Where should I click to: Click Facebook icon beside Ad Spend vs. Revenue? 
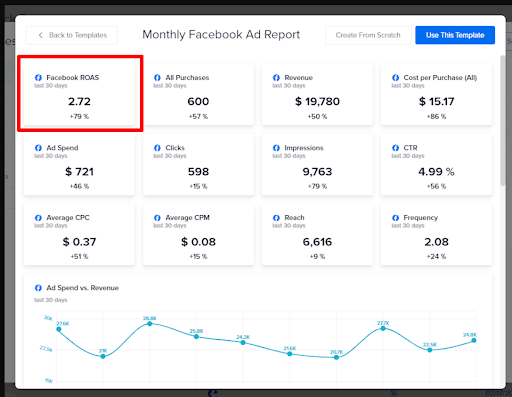pyautogui.click(x=38, y=288)
